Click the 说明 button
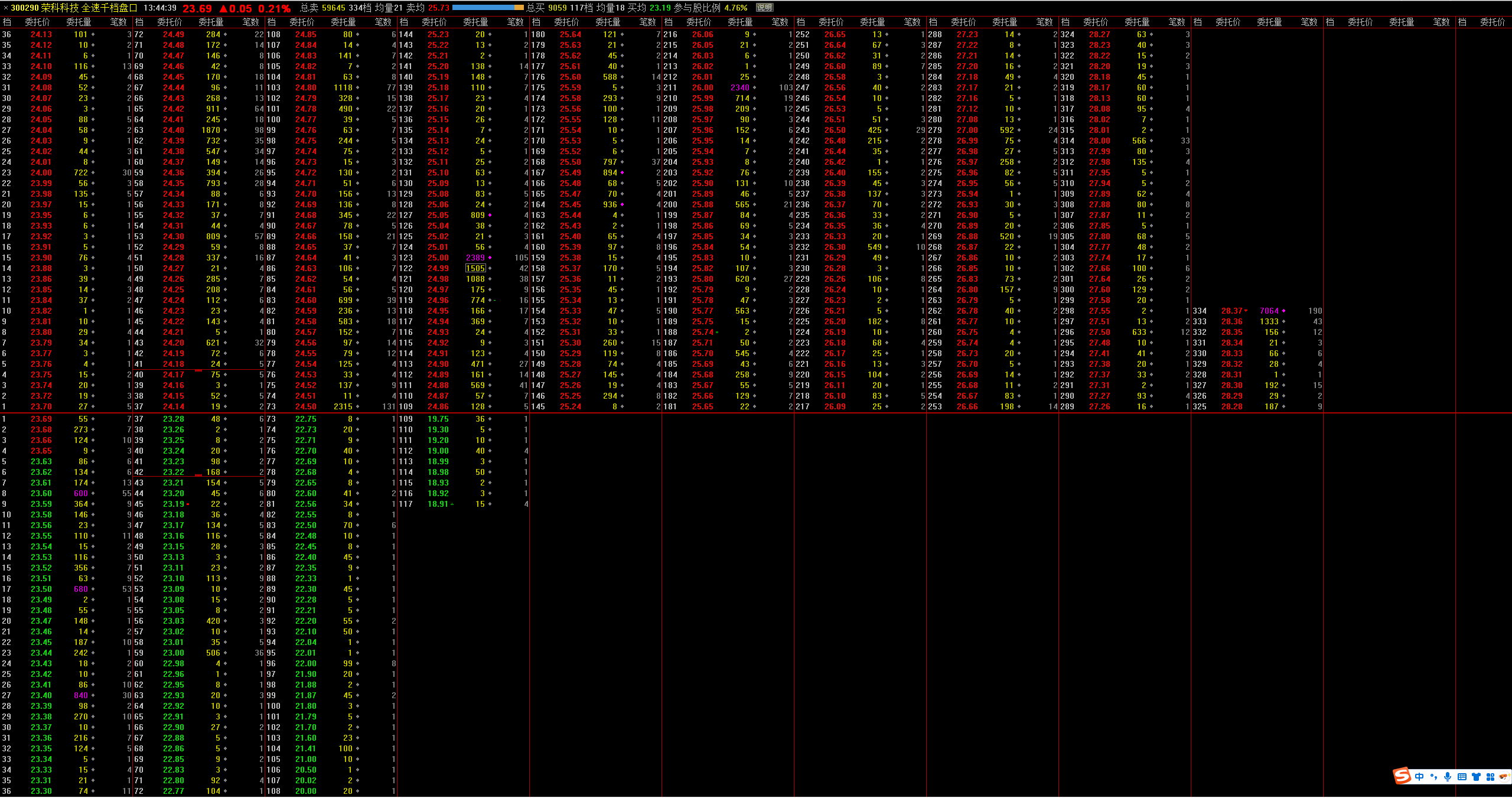 pyautogui.click(x=764, y=8)
